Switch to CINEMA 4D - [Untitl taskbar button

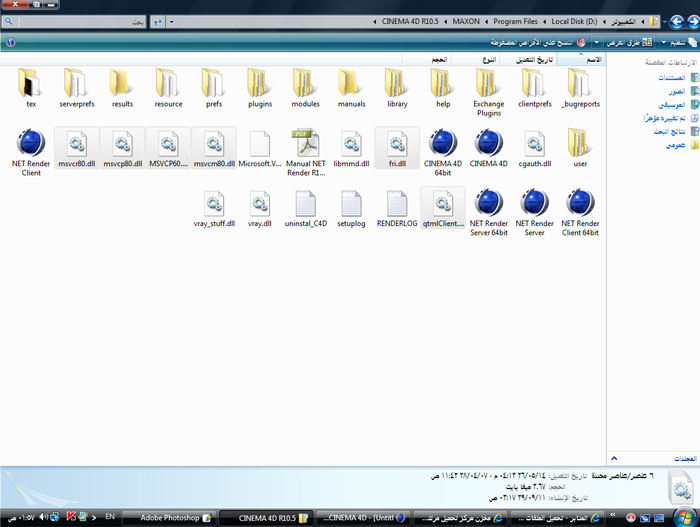click(364, 518)
